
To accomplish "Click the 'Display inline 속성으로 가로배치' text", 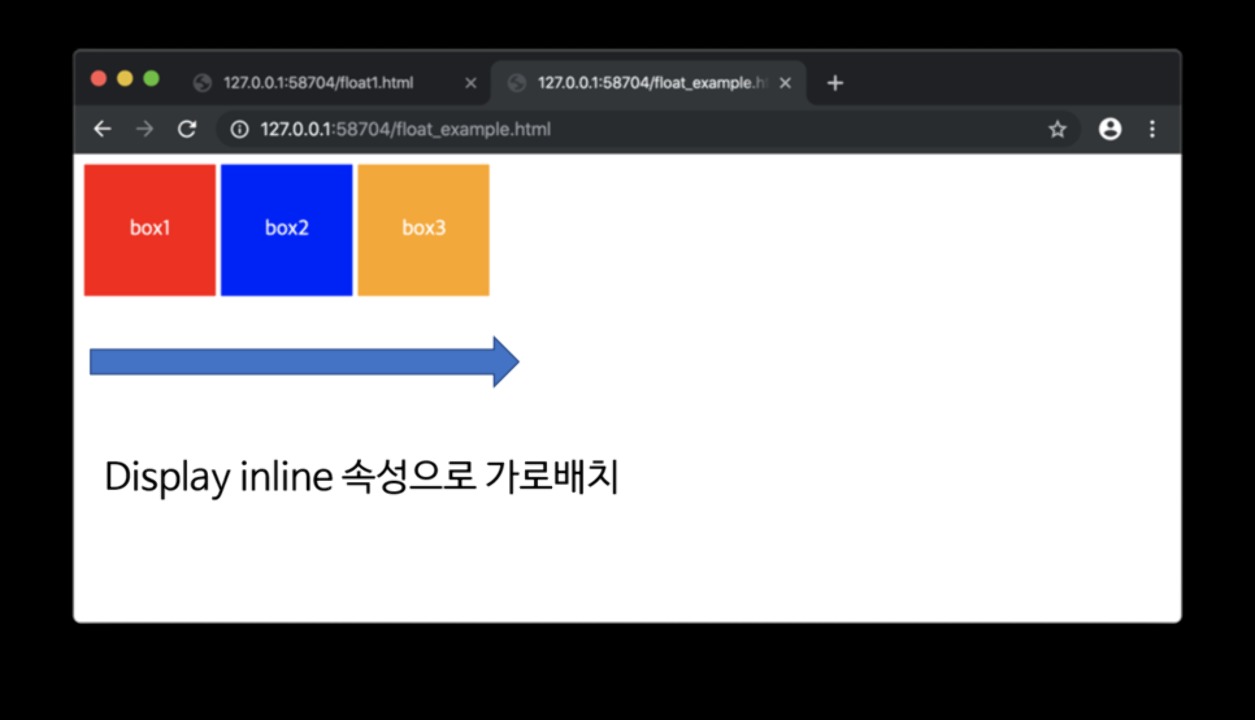I will [x=362, y=477].
